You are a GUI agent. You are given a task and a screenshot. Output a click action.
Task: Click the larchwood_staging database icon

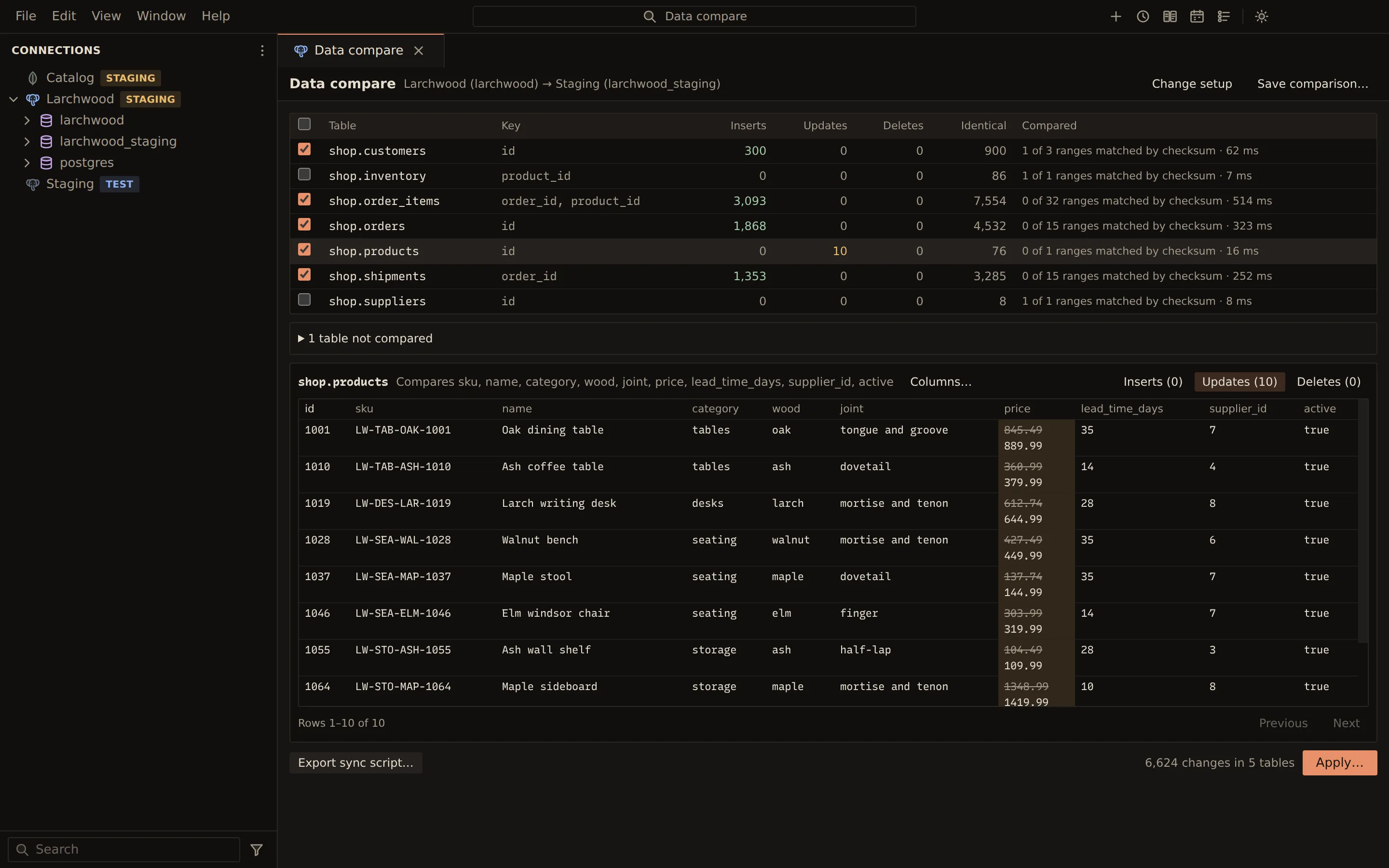[x=46, y=142]
